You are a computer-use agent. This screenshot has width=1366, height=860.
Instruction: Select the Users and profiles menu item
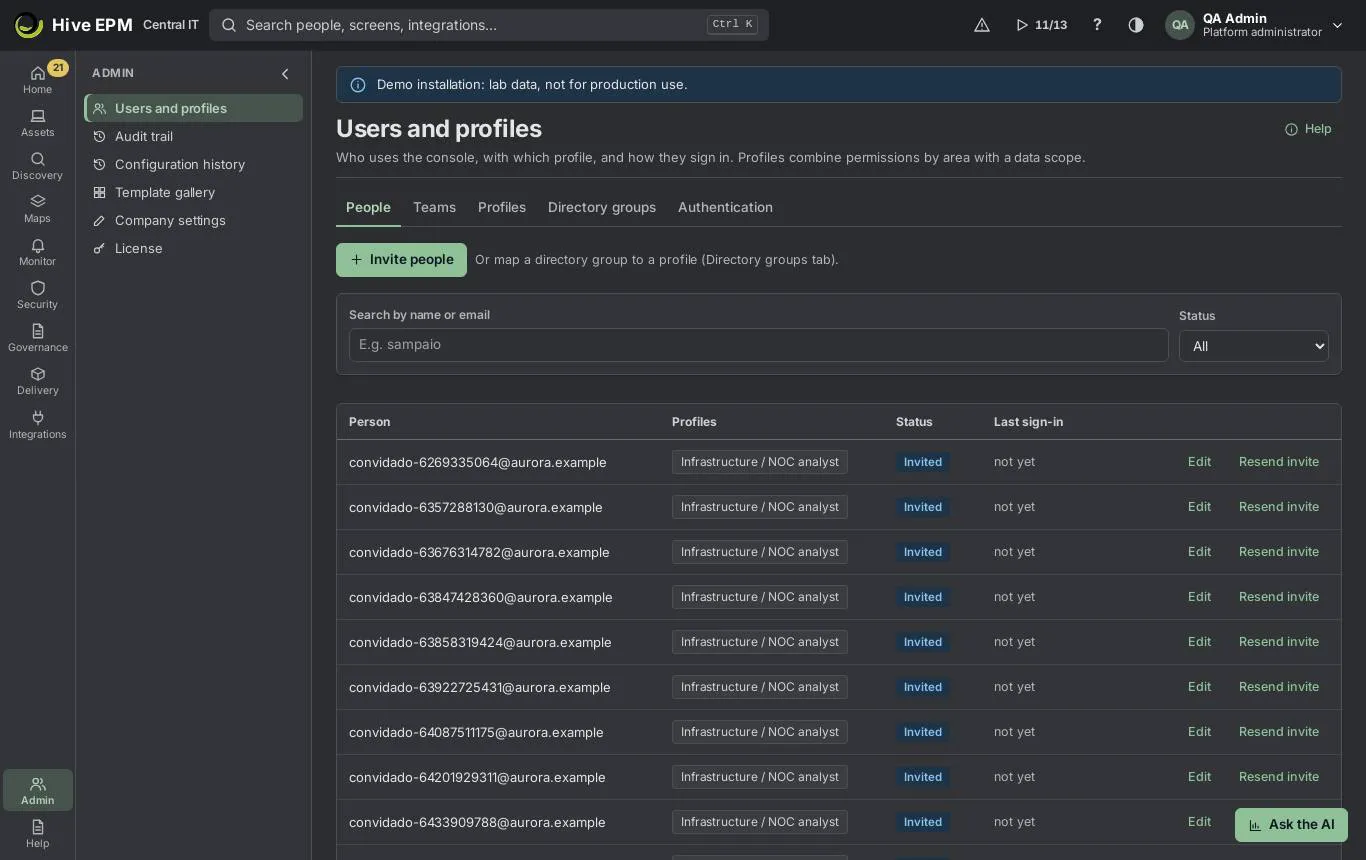[x=193, y=108]
